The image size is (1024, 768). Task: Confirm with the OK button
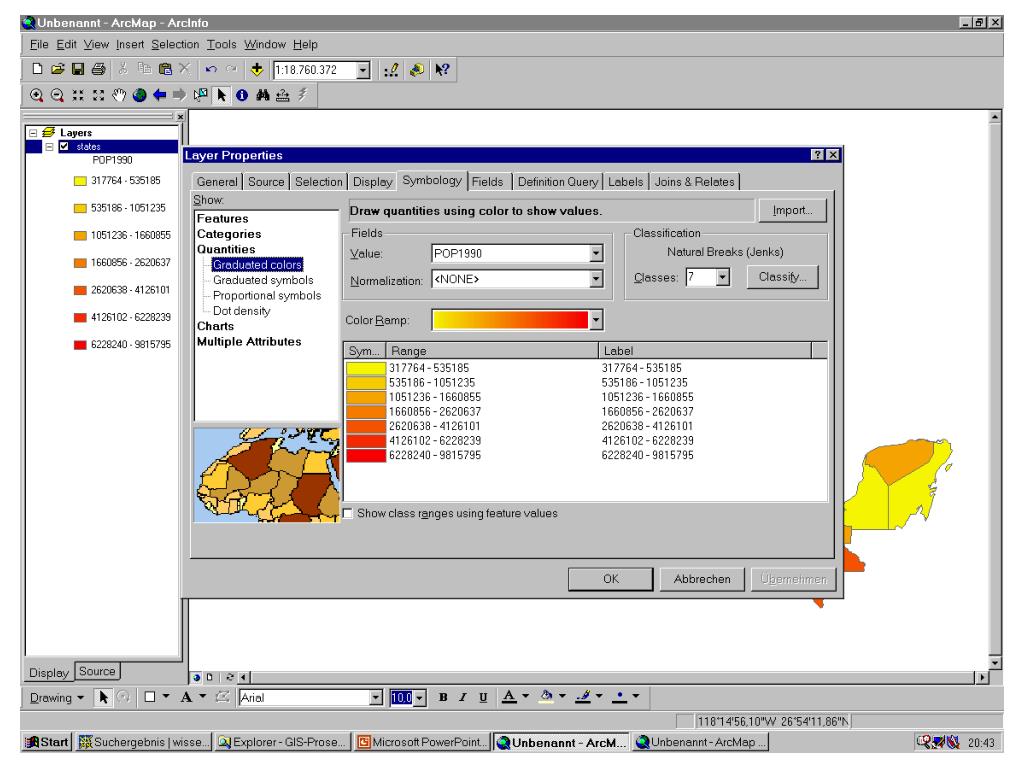611,579
